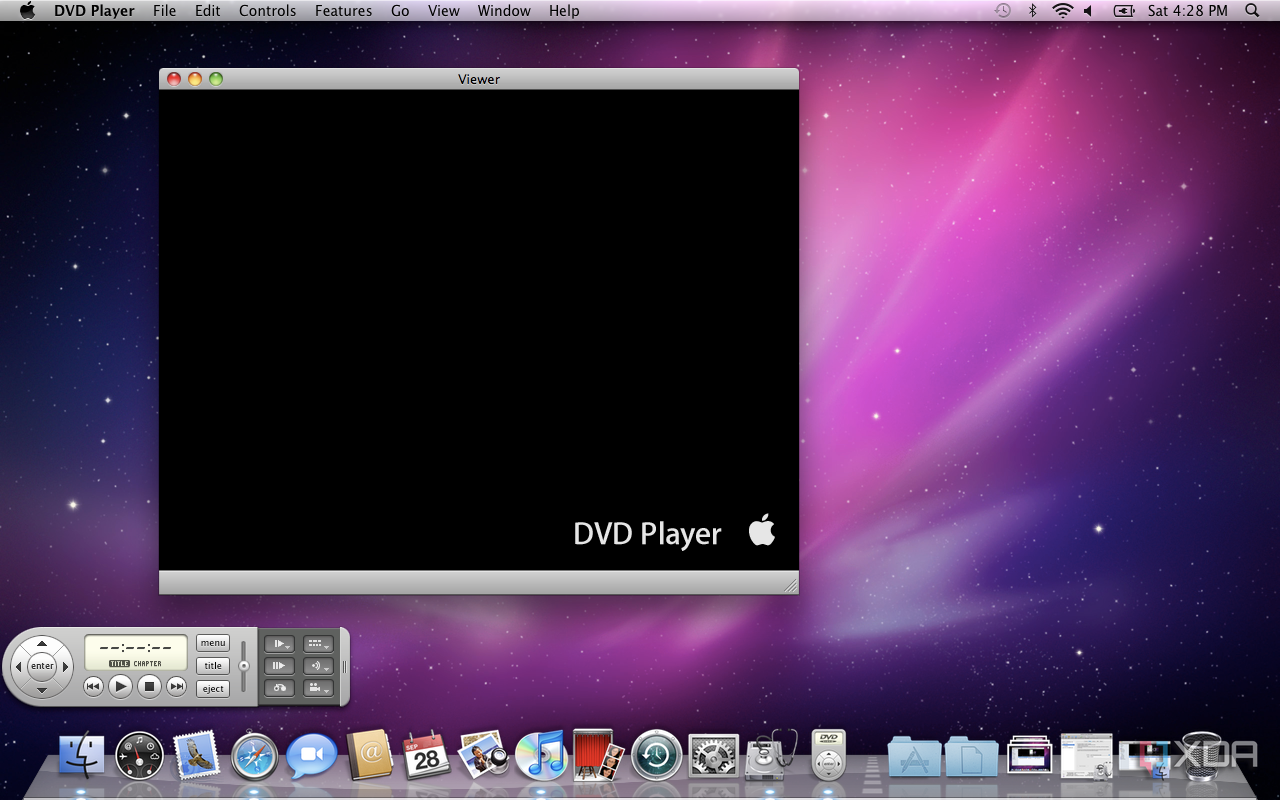The height and width of the screenshot is (800, 1280).
Task: Click the return button in controller drawer
Action: click(x=279, y=688)
